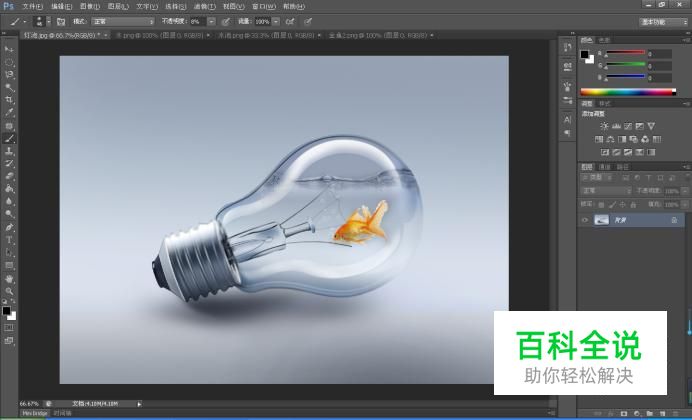Select the Crop tool
The image size is (692, 420).
(9, 100)
